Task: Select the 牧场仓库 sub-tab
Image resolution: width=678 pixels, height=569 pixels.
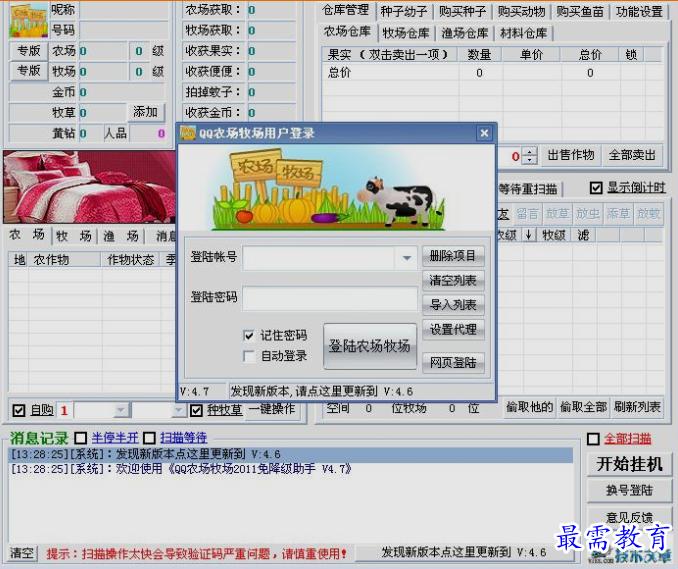Action: [406, 33]
